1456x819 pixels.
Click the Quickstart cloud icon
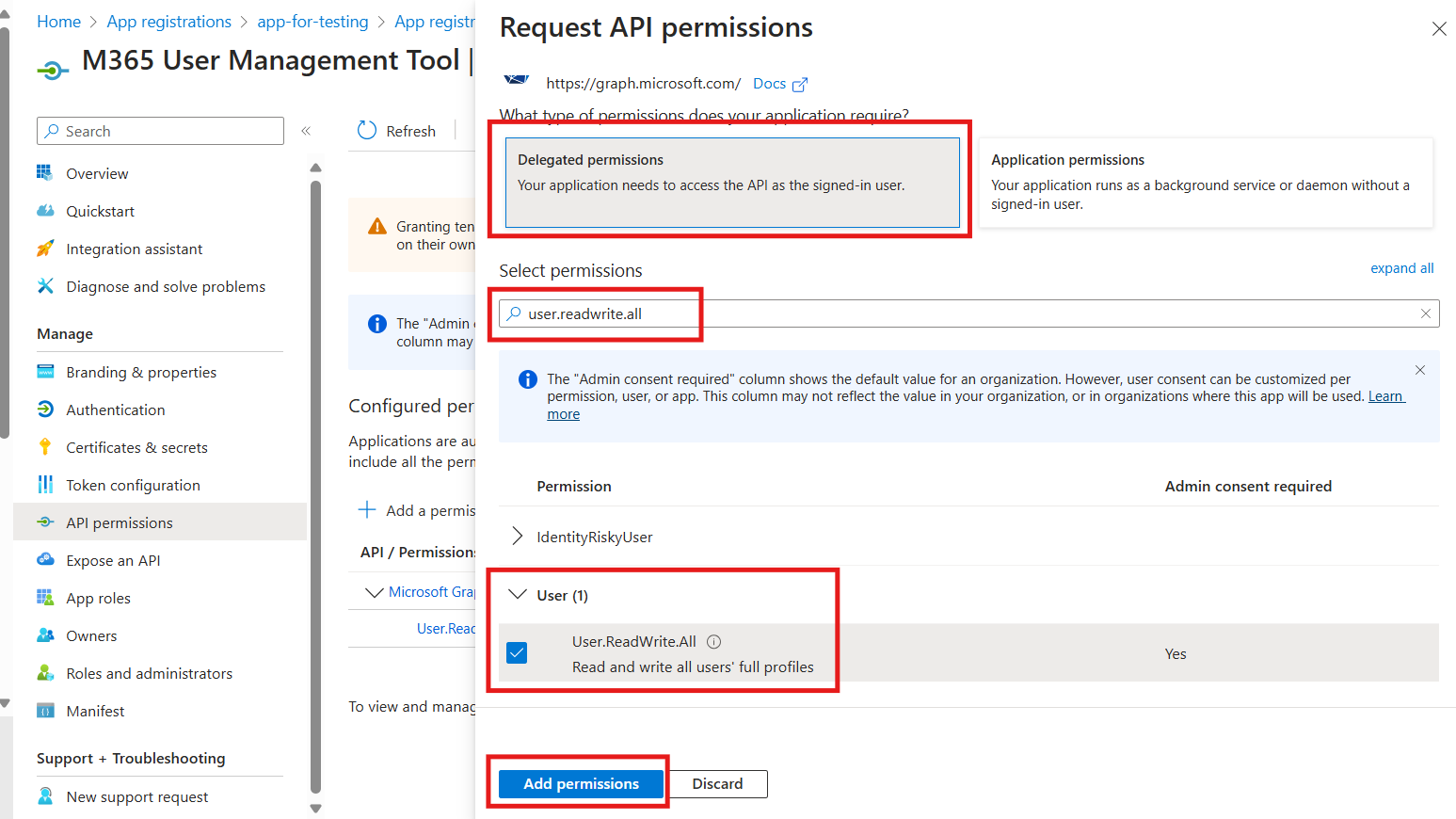44,210
